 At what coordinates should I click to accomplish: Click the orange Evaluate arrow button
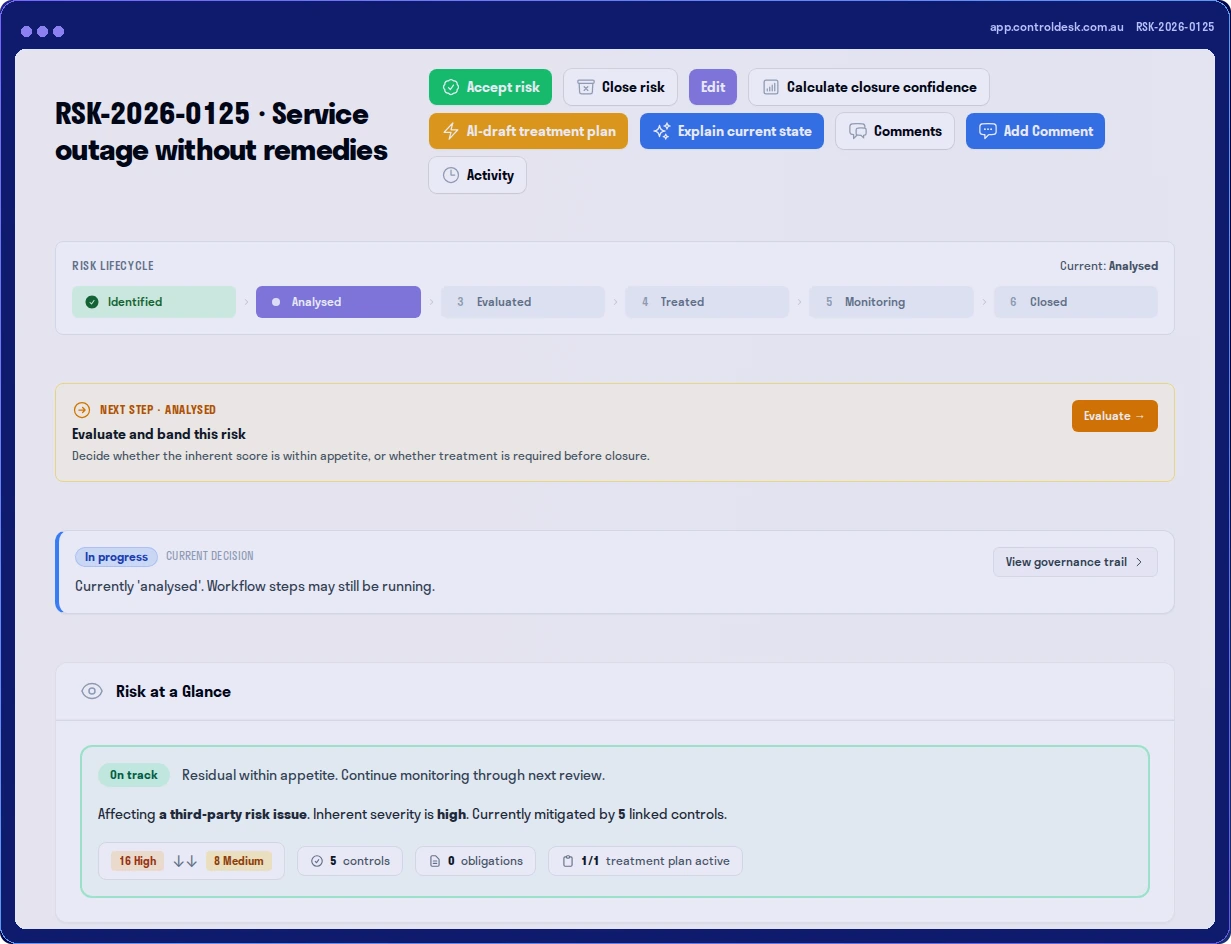pos(1115,416)
